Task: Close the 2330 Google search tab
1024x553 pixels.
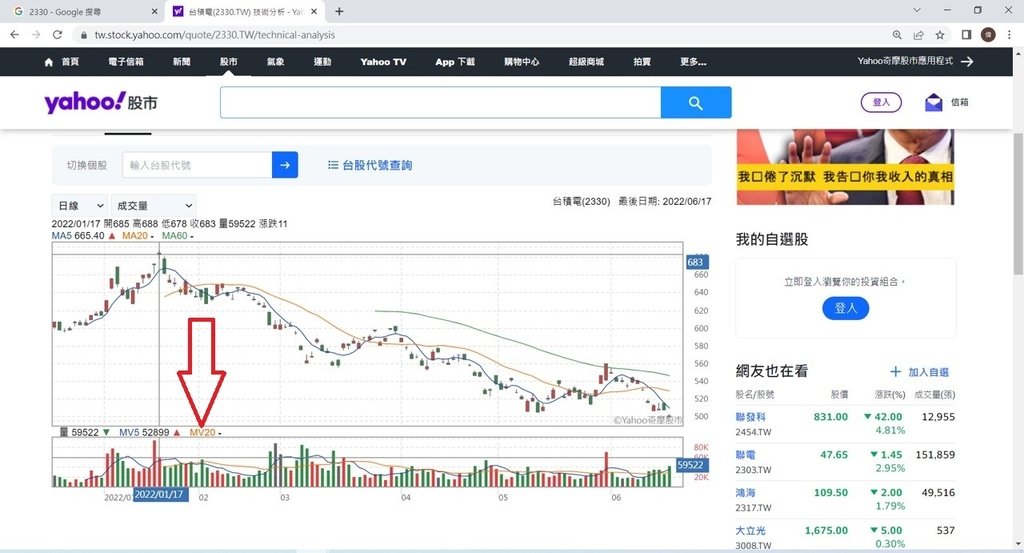Action: click(x=154, y=11)
